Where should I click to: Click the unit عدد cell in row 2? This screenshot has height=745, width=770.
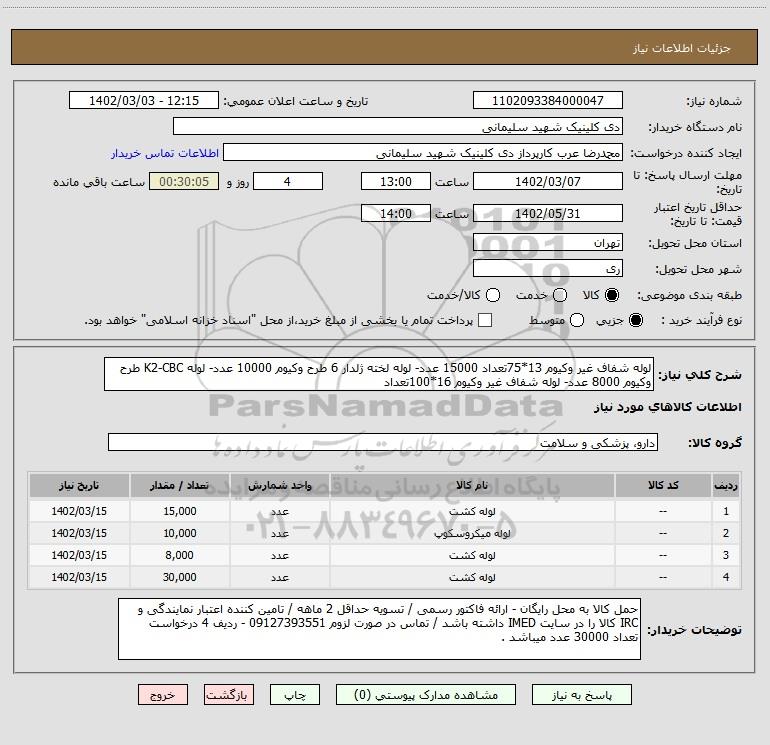click(279, 533)
